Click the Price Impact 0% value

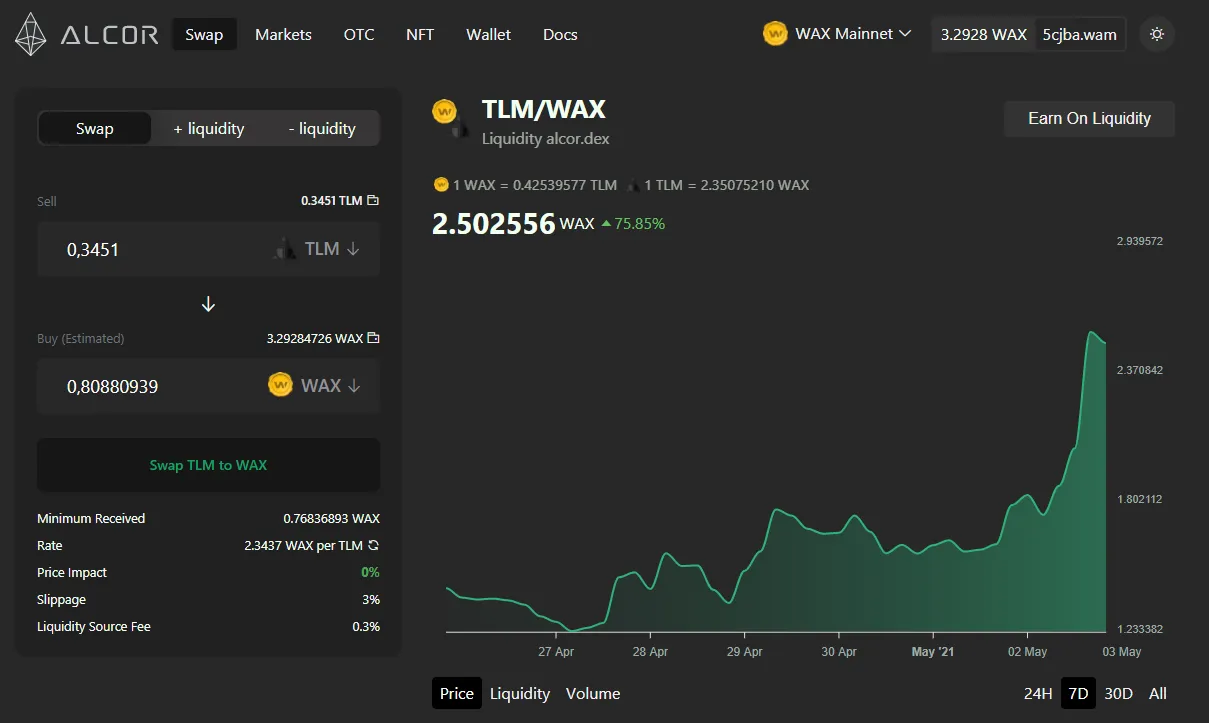370,573
